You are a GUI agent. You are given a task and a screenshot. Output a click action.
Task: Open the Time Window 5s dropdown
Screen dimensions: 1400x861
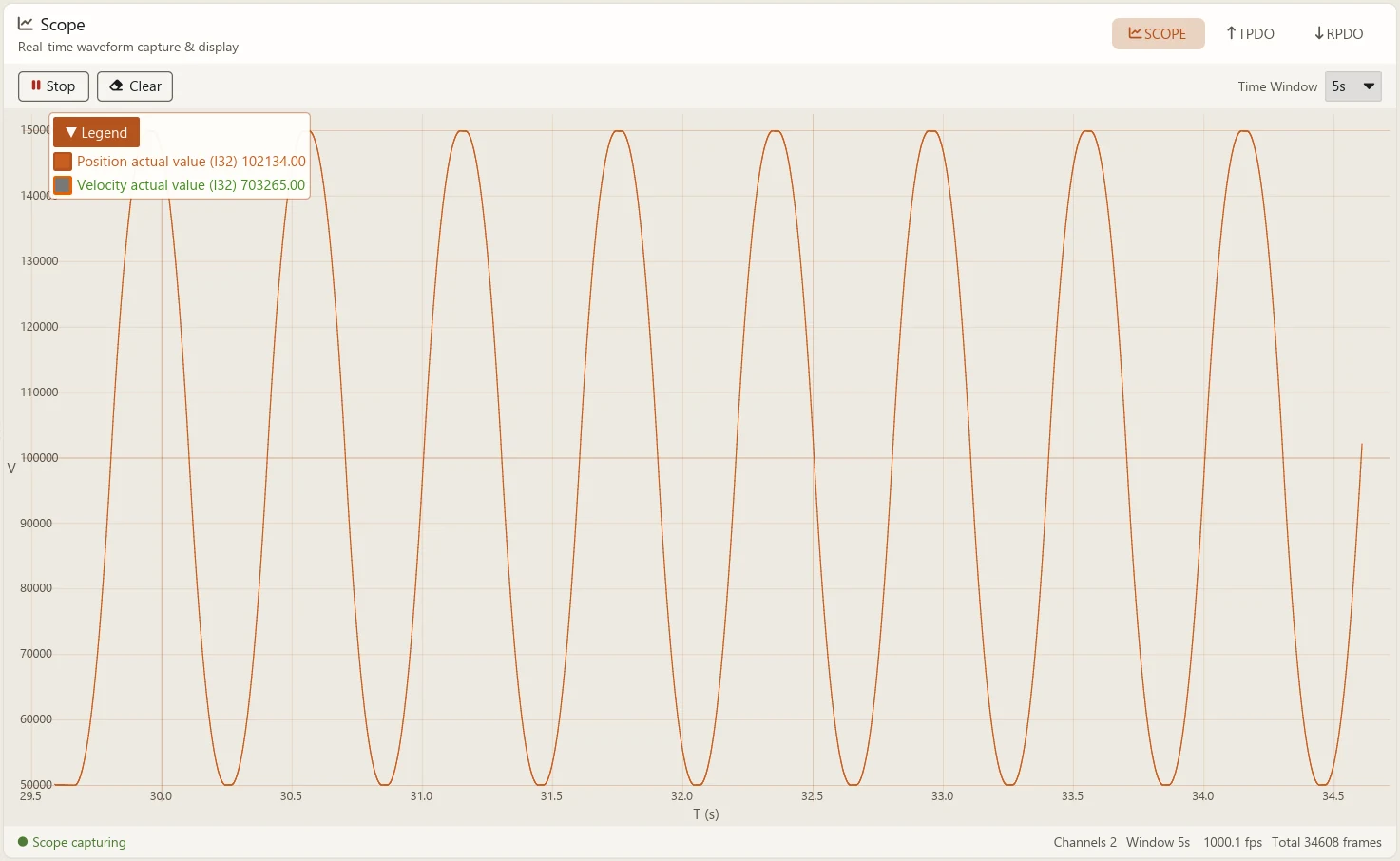(1352, 86)
